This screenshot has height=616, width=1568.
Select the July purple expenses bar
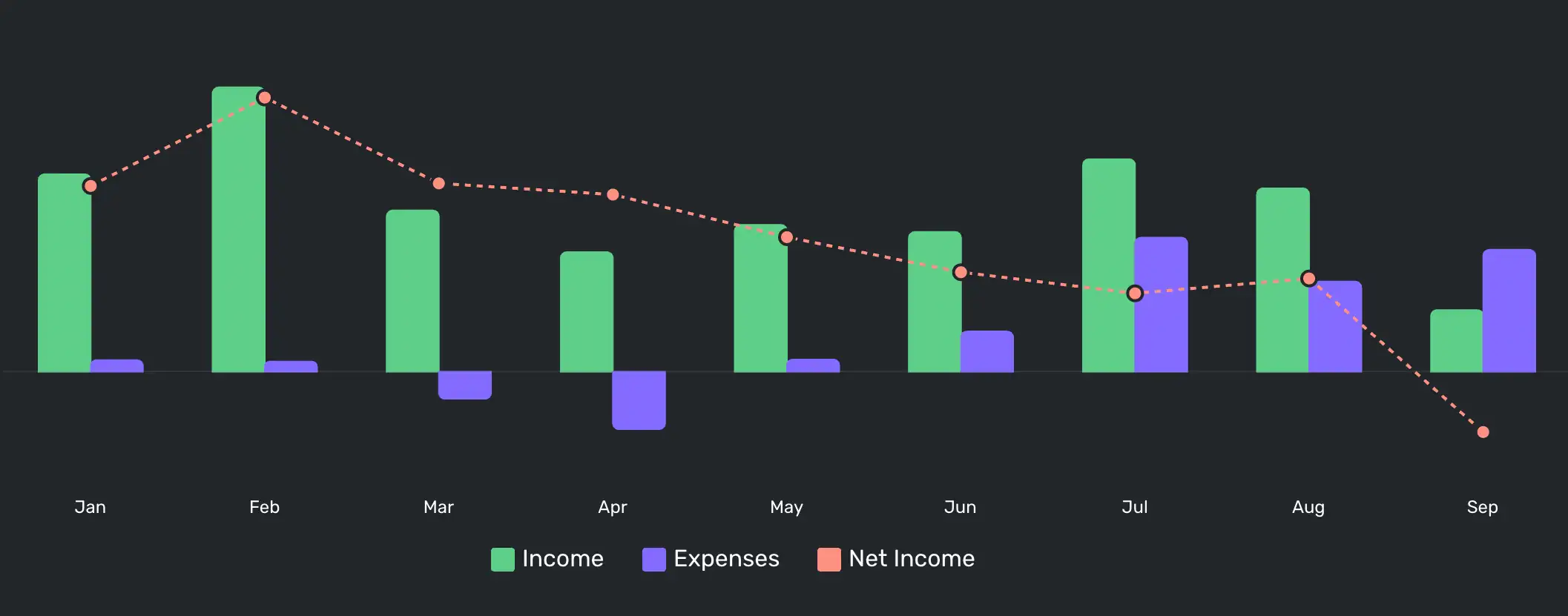[1161, 305]
